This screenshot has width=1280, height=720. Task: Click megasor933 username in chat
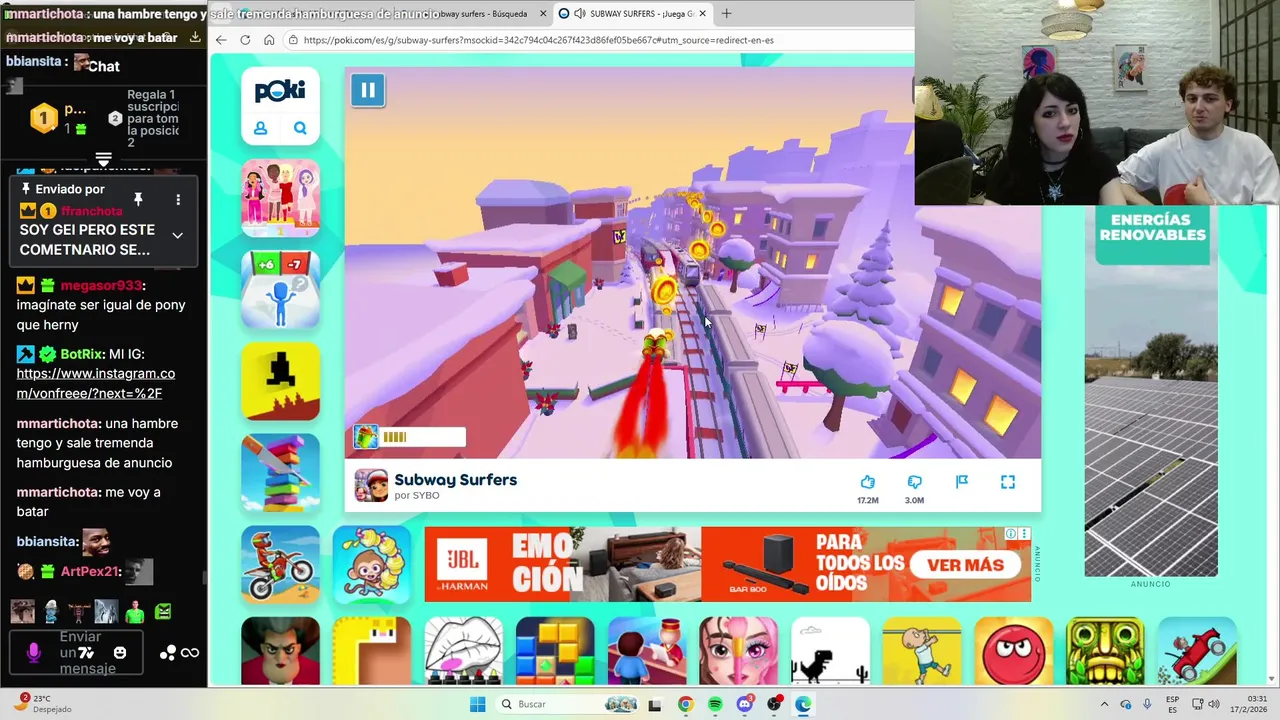[101, 285]
